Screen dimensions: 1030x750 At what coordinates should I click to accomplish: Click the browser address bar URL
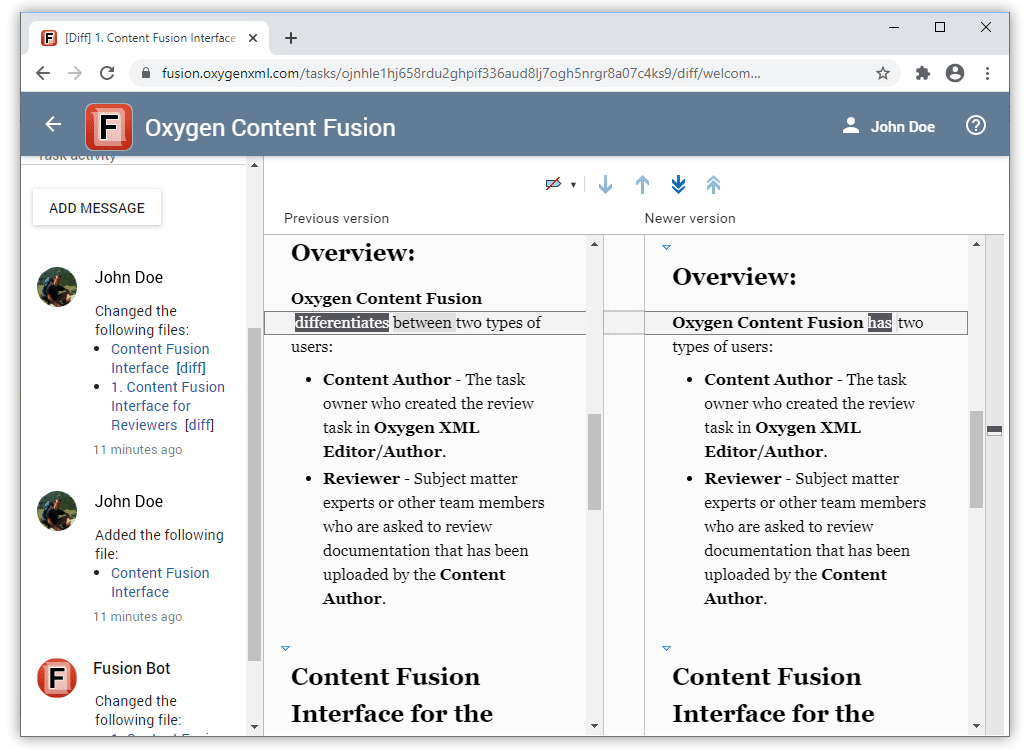[461, 73]
